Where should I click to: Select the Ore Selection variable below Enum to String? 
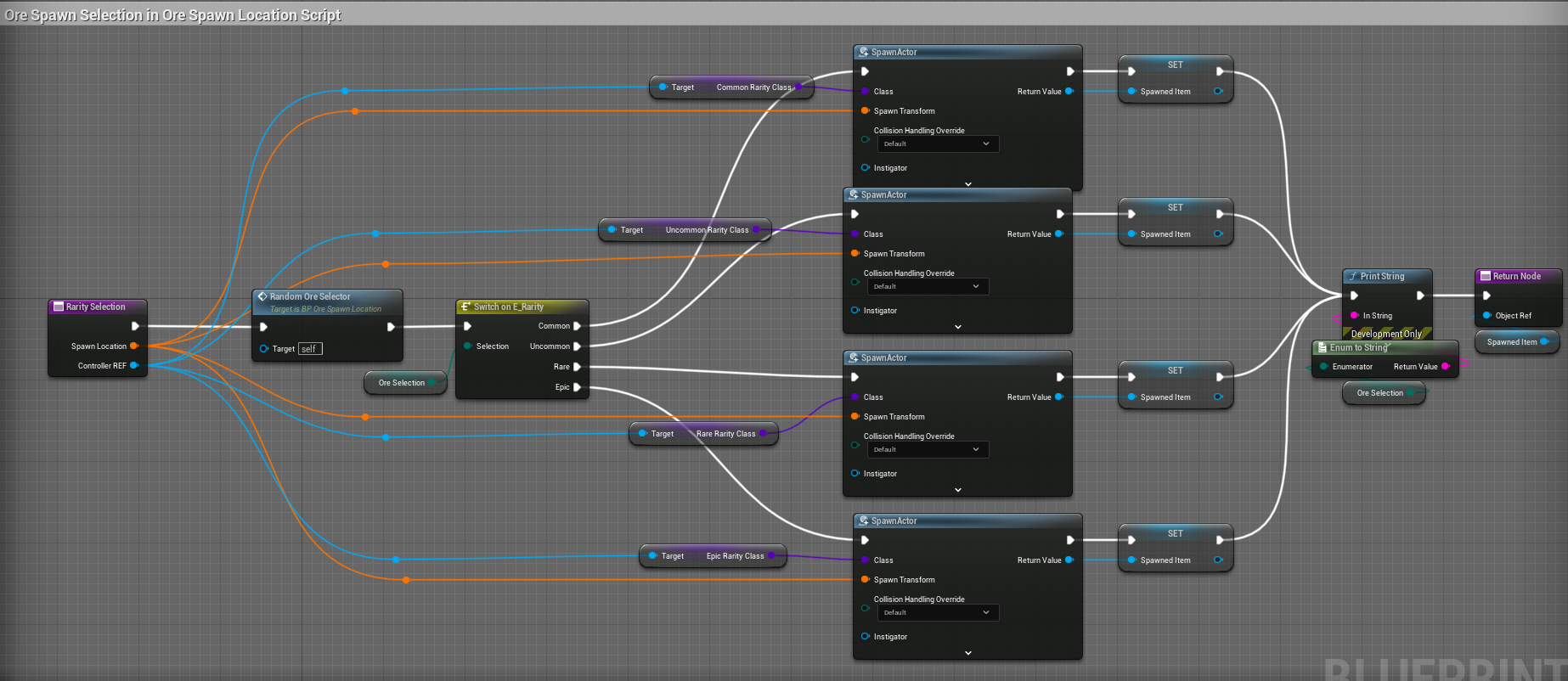pos(1379,393)
